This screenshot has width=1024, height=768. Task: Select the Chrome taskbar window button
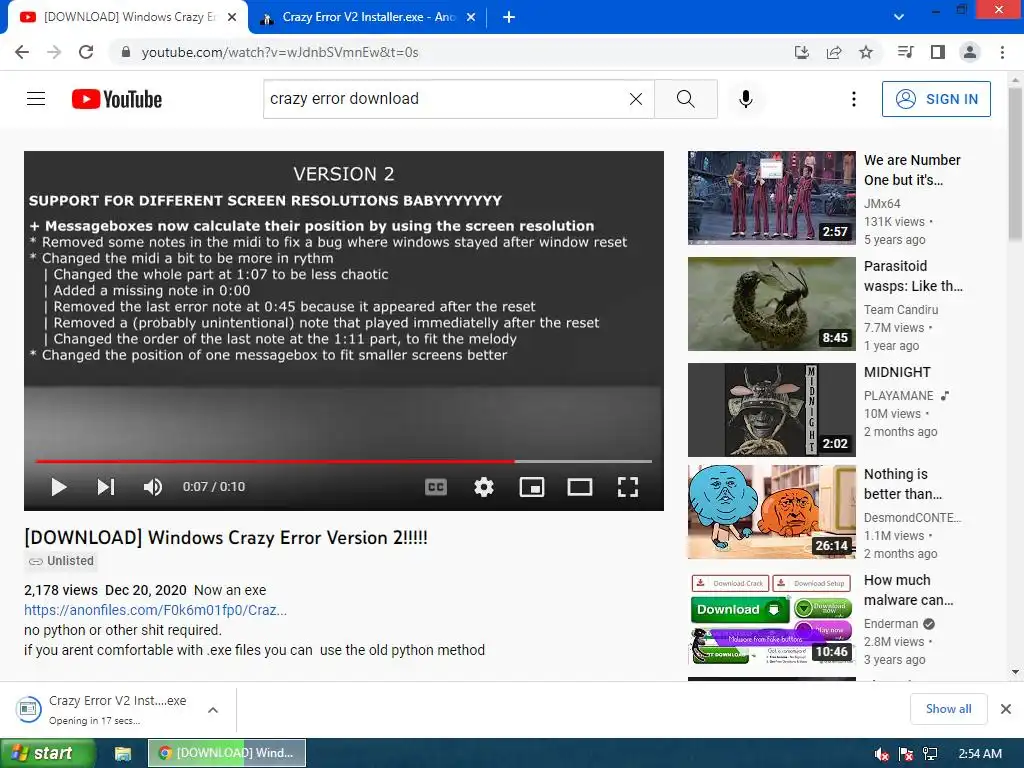click(227, 753)
